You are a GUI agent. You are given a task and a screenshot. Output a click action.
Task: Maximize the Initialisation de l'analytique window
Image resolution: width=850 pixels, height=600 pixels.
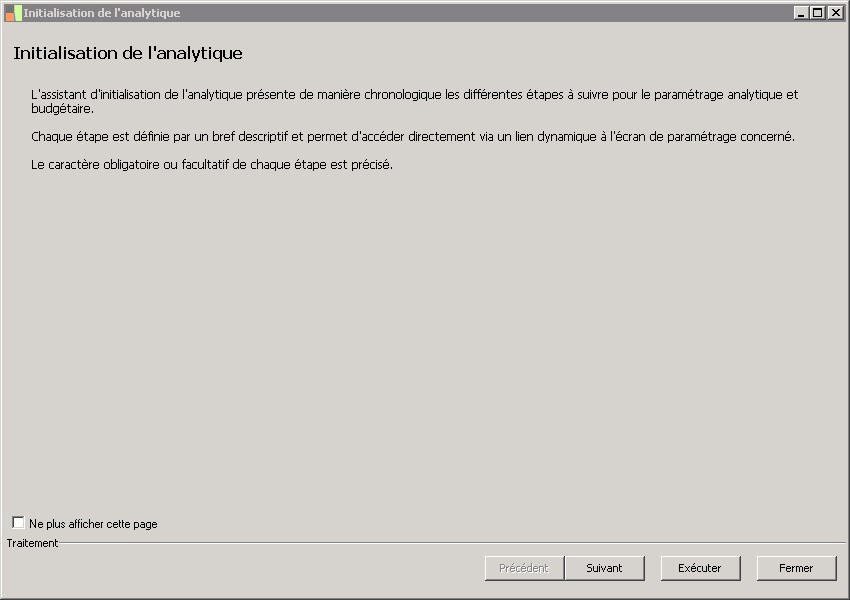(817, 13)
